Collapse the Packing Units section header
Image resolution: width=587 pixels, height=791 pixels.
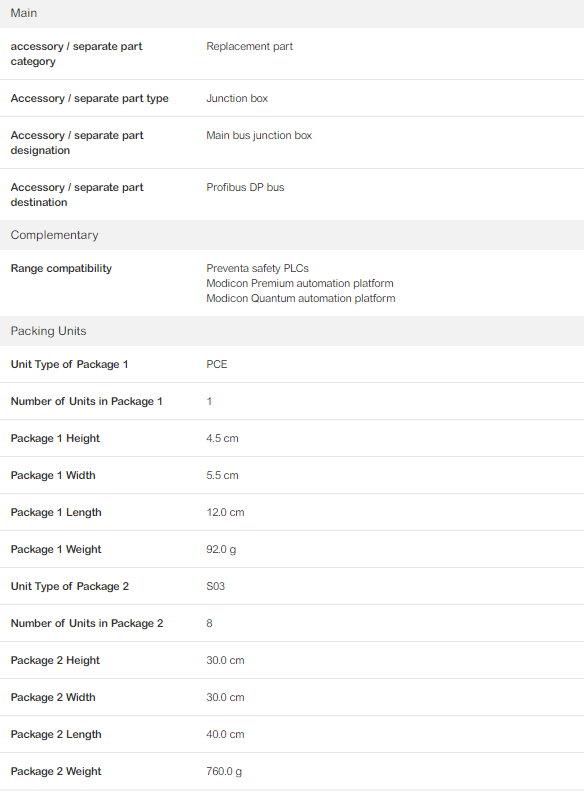(x=292, y=331)
